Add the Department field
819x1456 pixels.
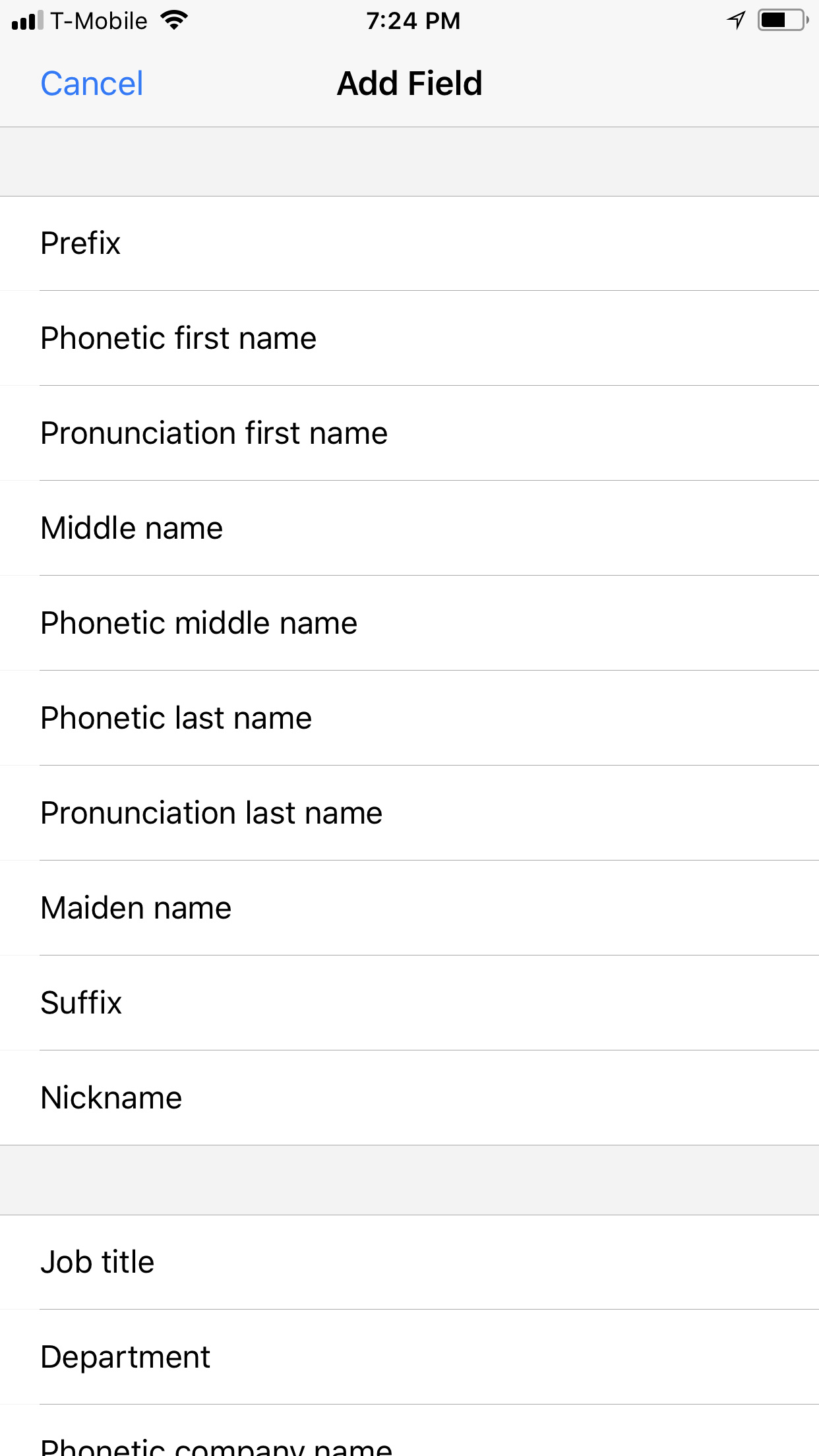click(409, 1357)
